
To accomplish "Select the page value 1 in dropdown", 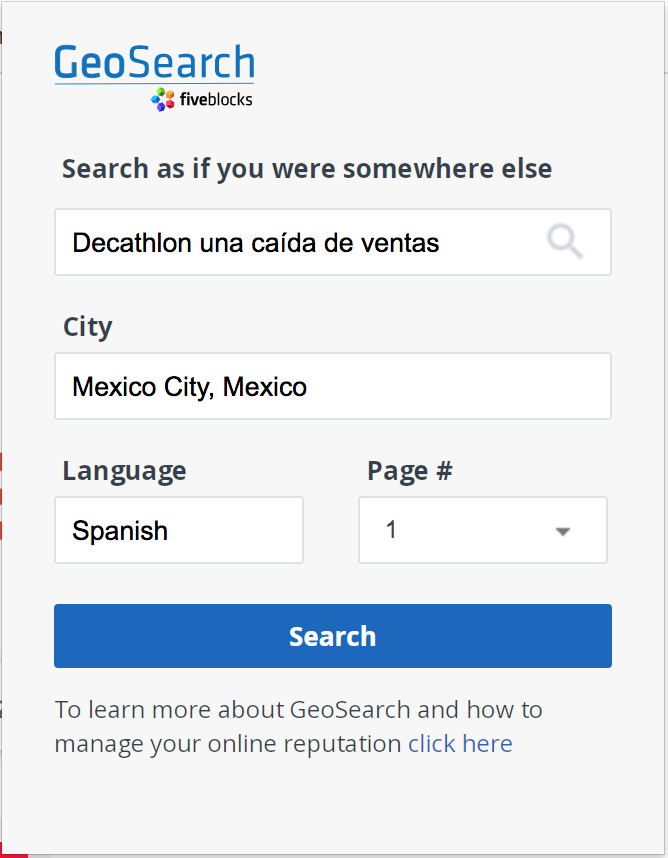I will pos(391,530).
